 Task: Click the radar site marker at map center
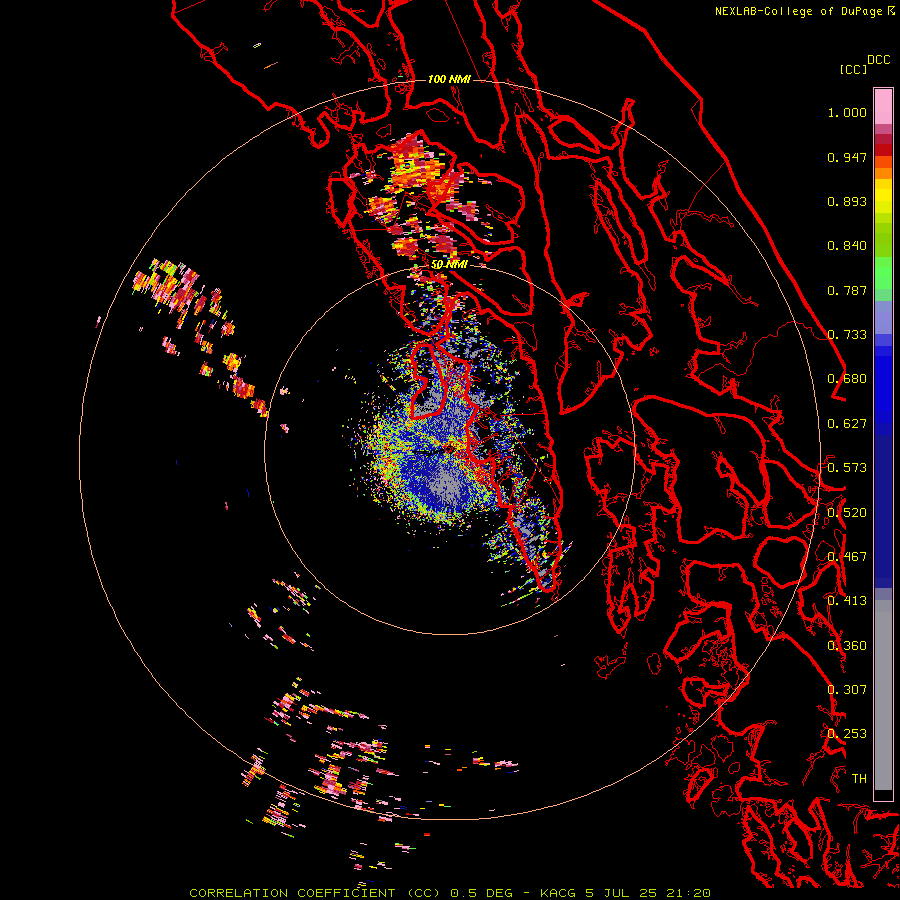(x=450, y=448)
